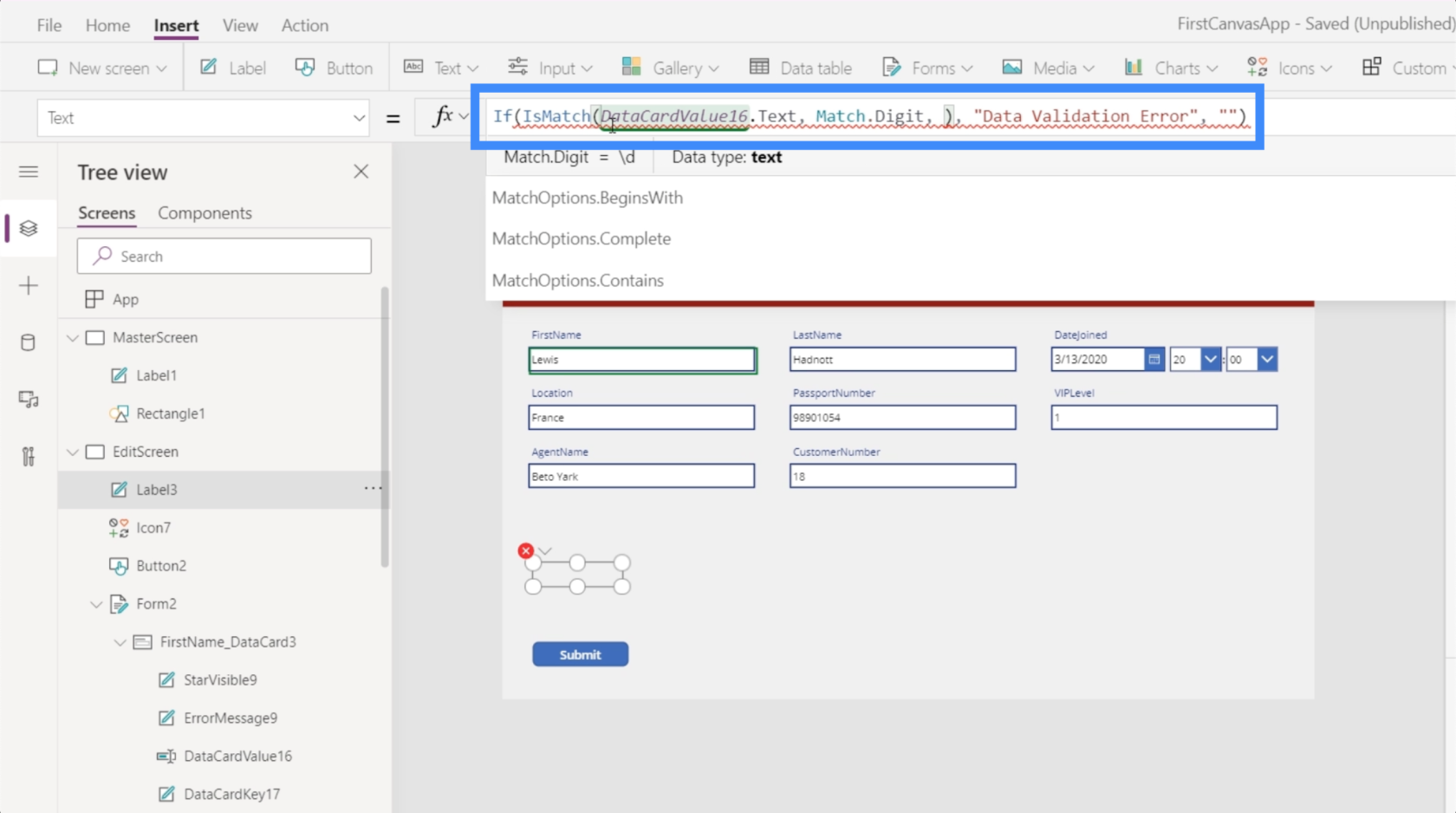The width and height of the screenshot is (1456, 813).
Task: Click the FirstName input containing Lewis
Action: click(x=642, y=360)
